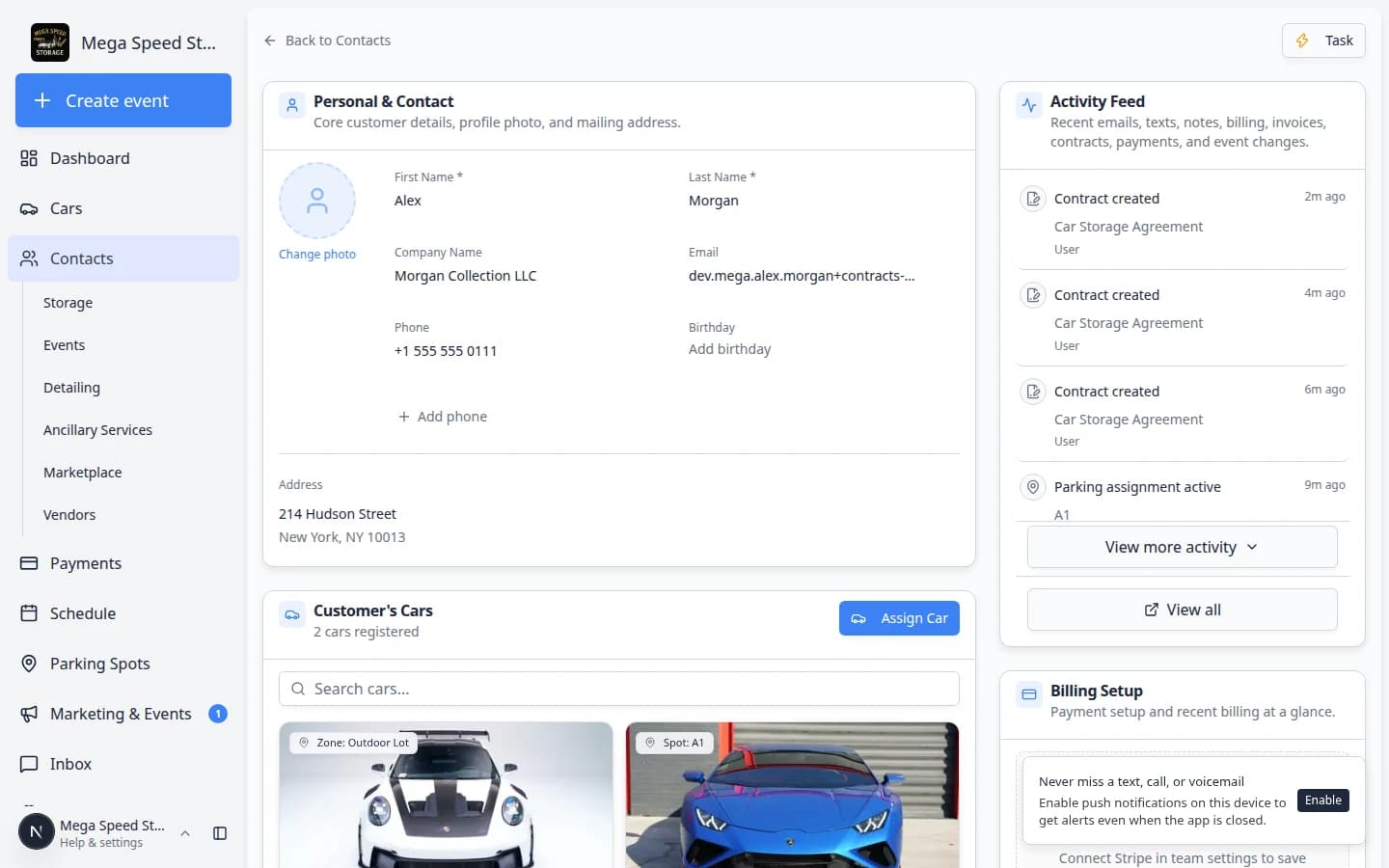
Task: Click the user avatar N
Action: 37,831
